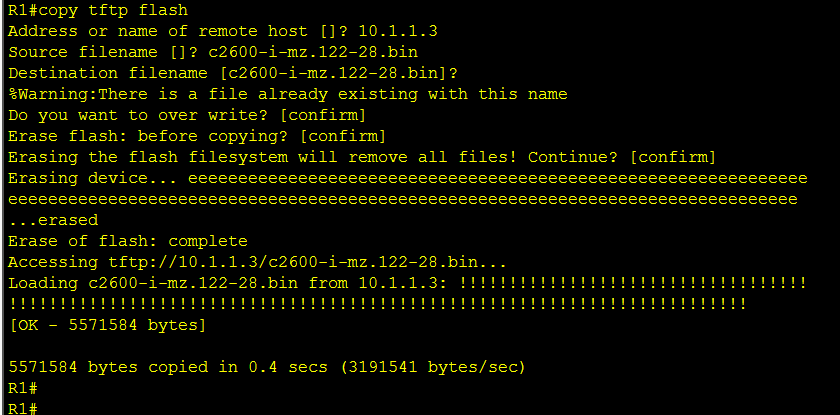Click the last R1# prompt at bottom
The width and height of the screenshot is (840, 415).
pos(22,409)
